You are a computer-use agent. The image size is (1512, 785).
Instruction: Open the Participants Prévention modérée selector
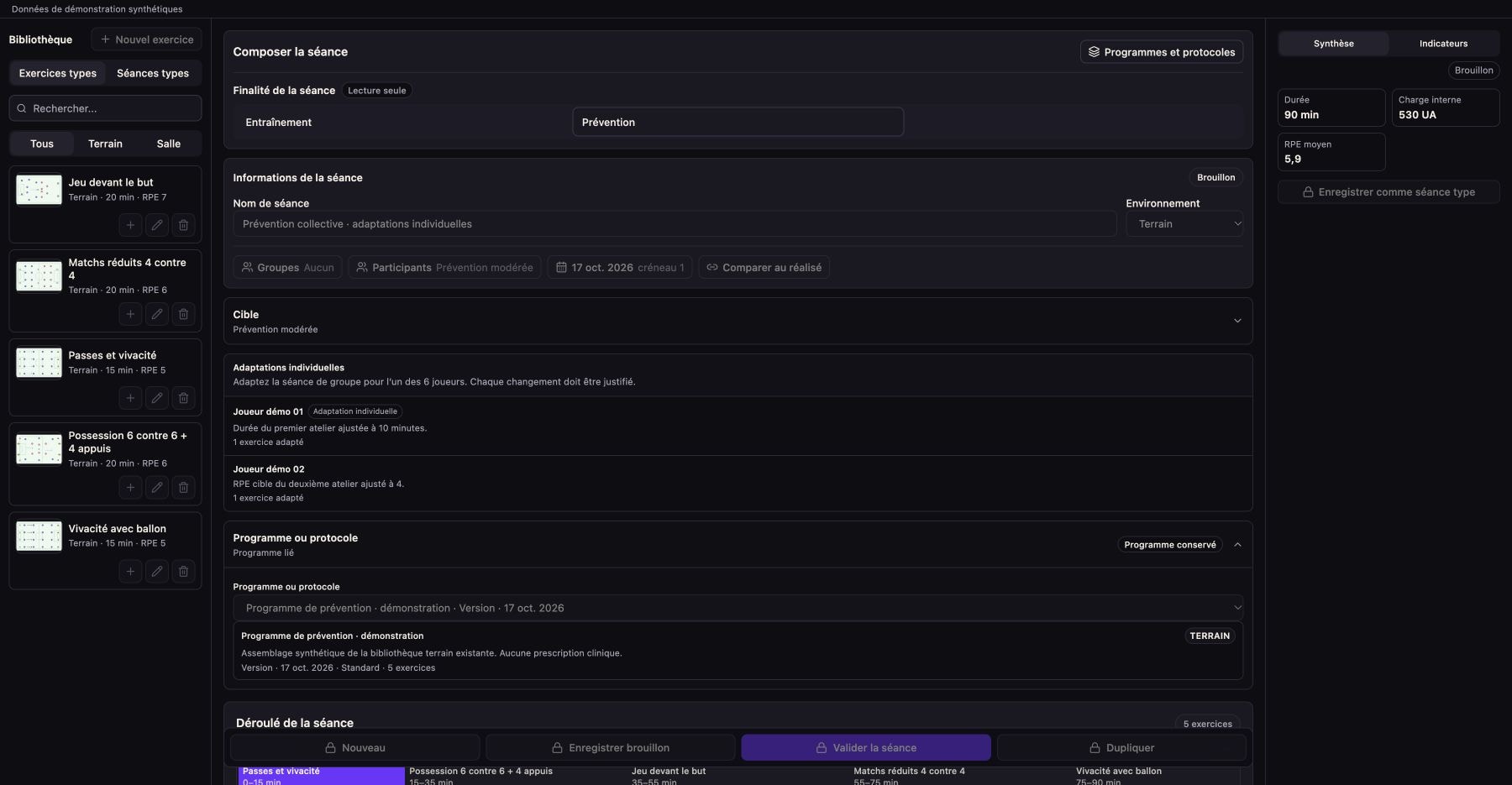[444, 268]
